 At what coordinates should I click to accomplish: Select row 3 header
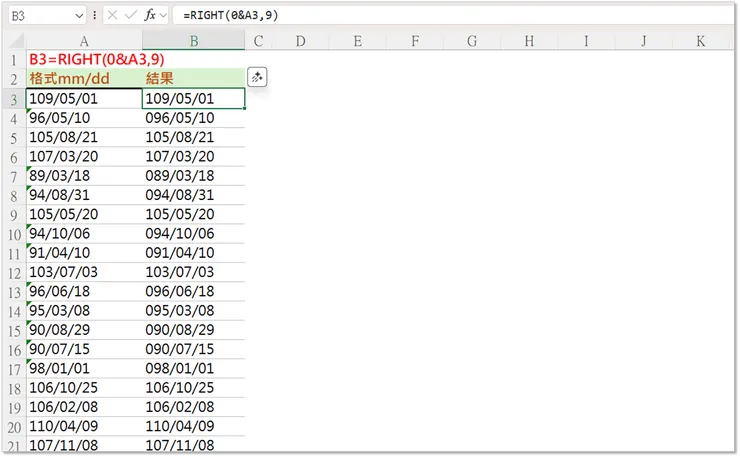tap(14, 99)
